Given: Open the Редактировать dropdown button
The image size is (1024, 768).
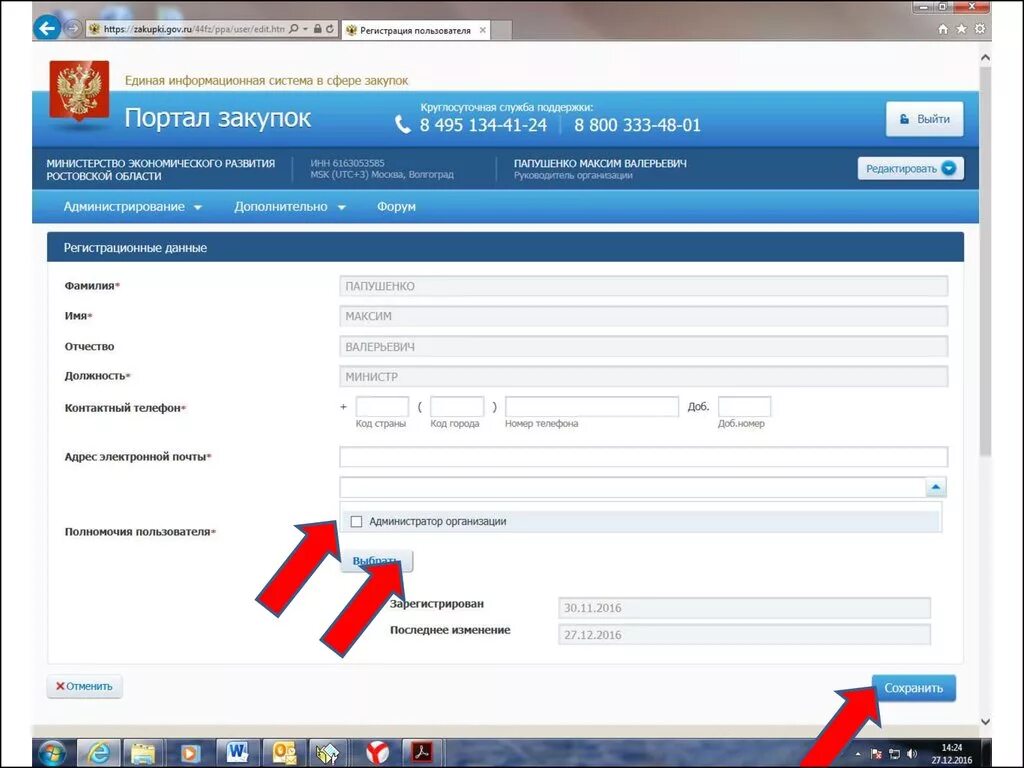Looking at the screenshot, I should click(910, 168).
